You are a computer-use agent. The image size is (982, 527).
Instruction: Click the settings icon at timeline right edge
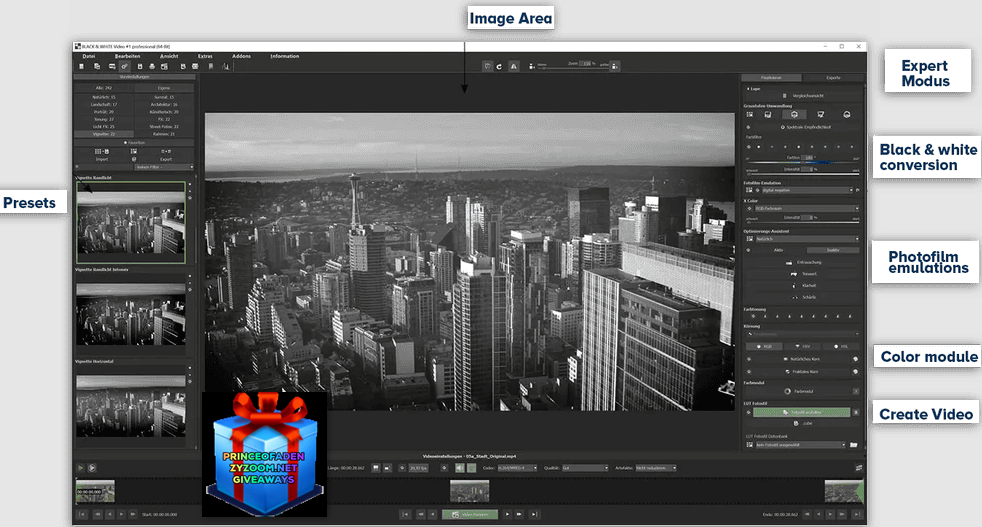[859, 468]
